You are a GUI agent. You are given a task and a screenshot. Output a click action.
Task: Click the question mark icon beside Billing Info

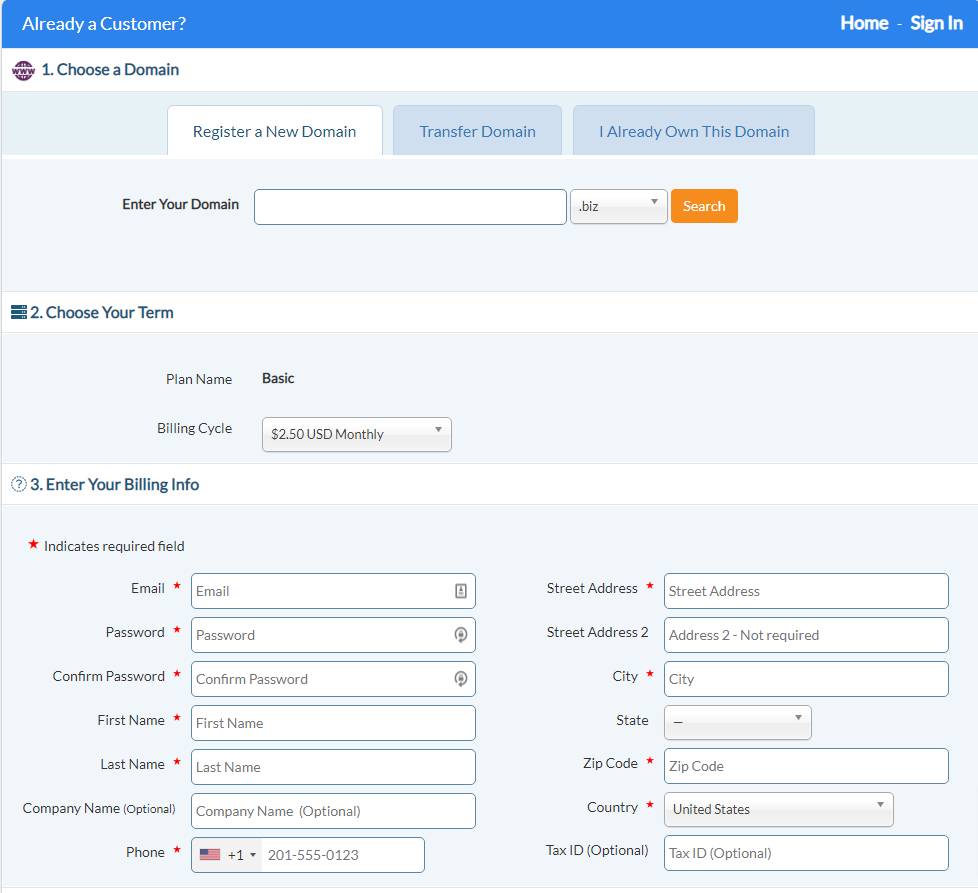click(19, 484)
